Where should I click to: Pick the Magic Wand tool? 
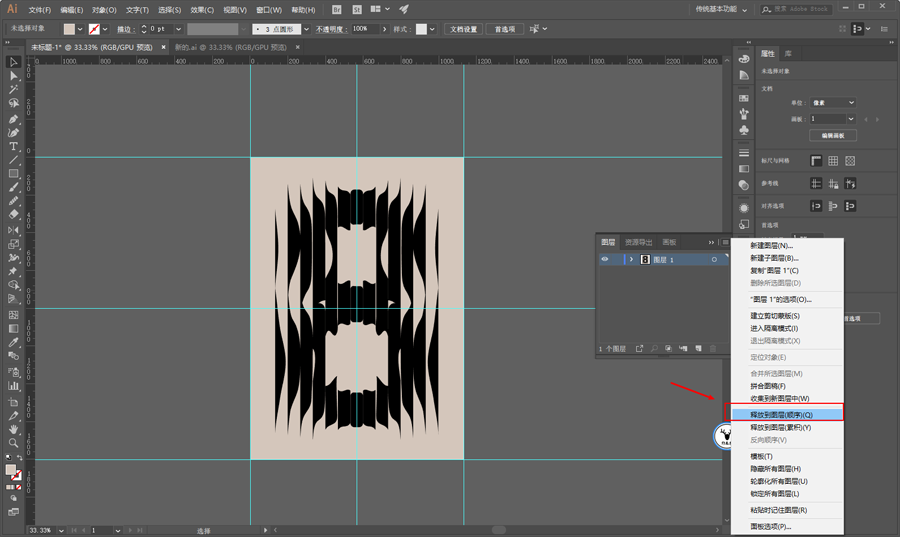[x=14, y=90]
